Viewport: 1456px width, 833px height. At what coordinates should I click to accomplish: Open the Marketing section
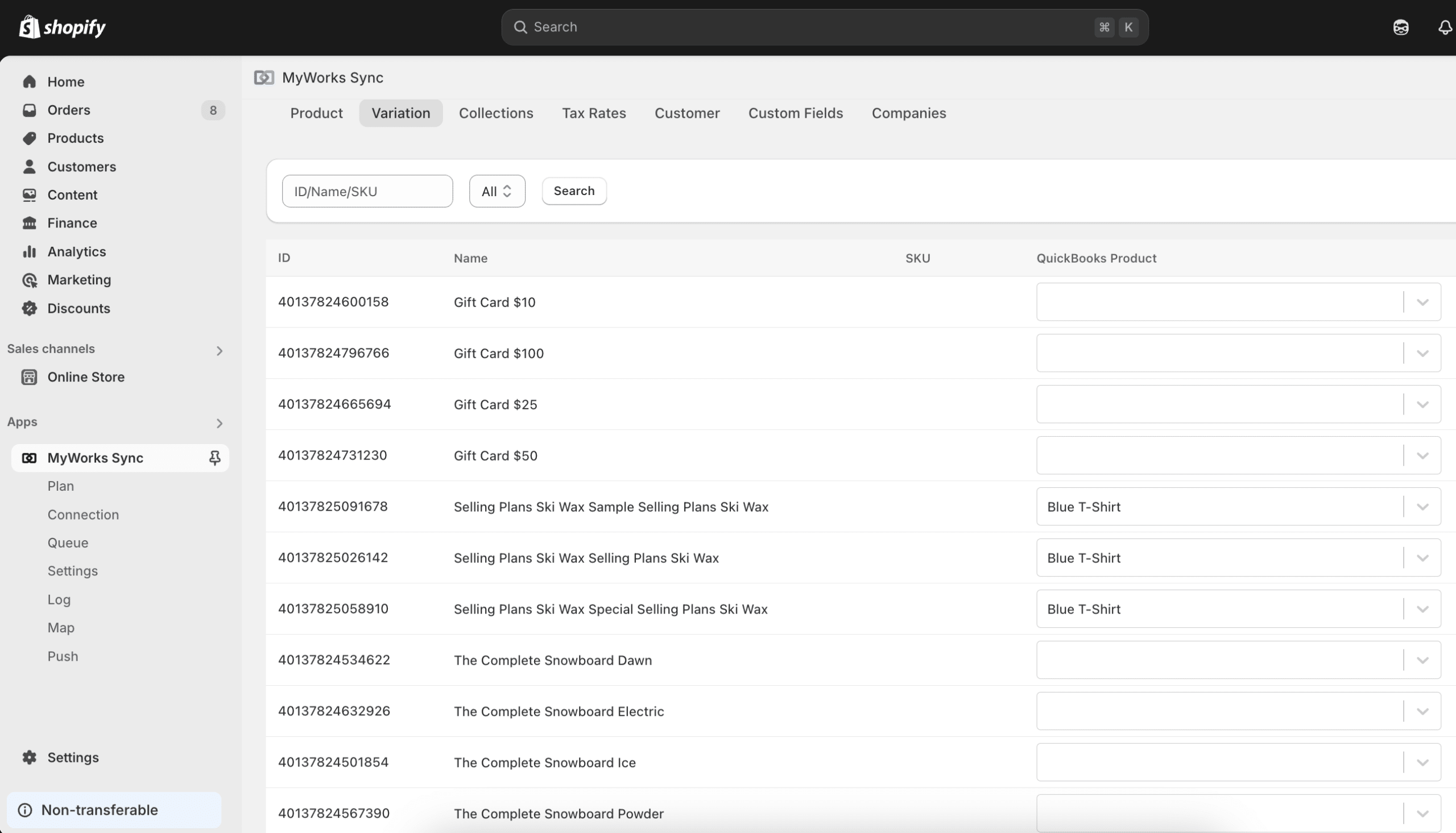click(80, 279)
